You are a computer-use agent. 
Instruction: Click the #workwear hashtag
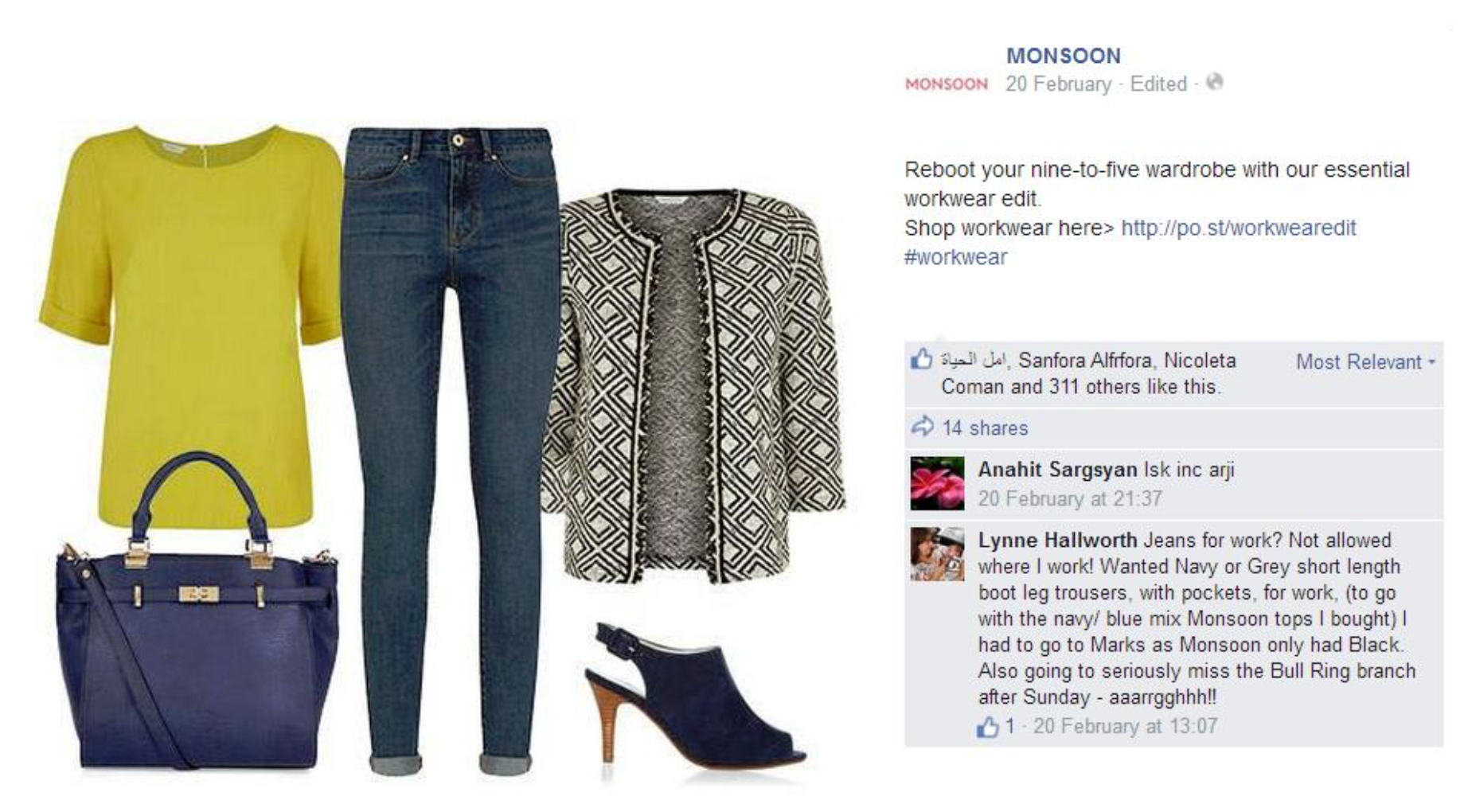tap(955, 257)
